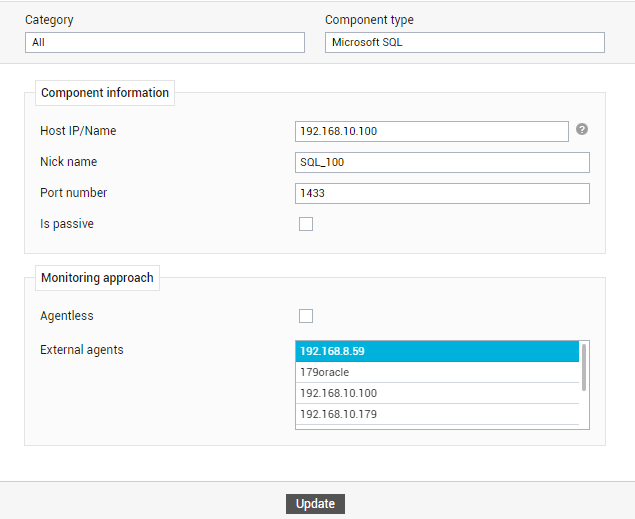Check the Is passive checkbox
Image resolution: width=635 pixels, height=519 pixels.
(x=306, y=224)
